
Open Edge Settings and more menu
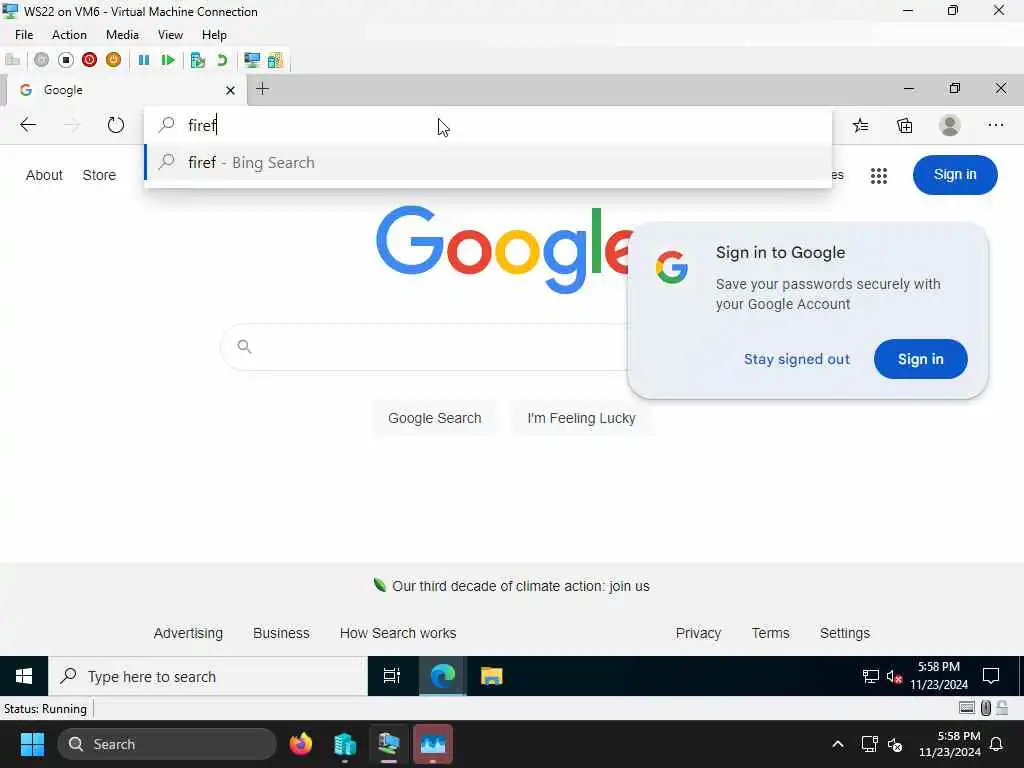(x=995, y=125)
